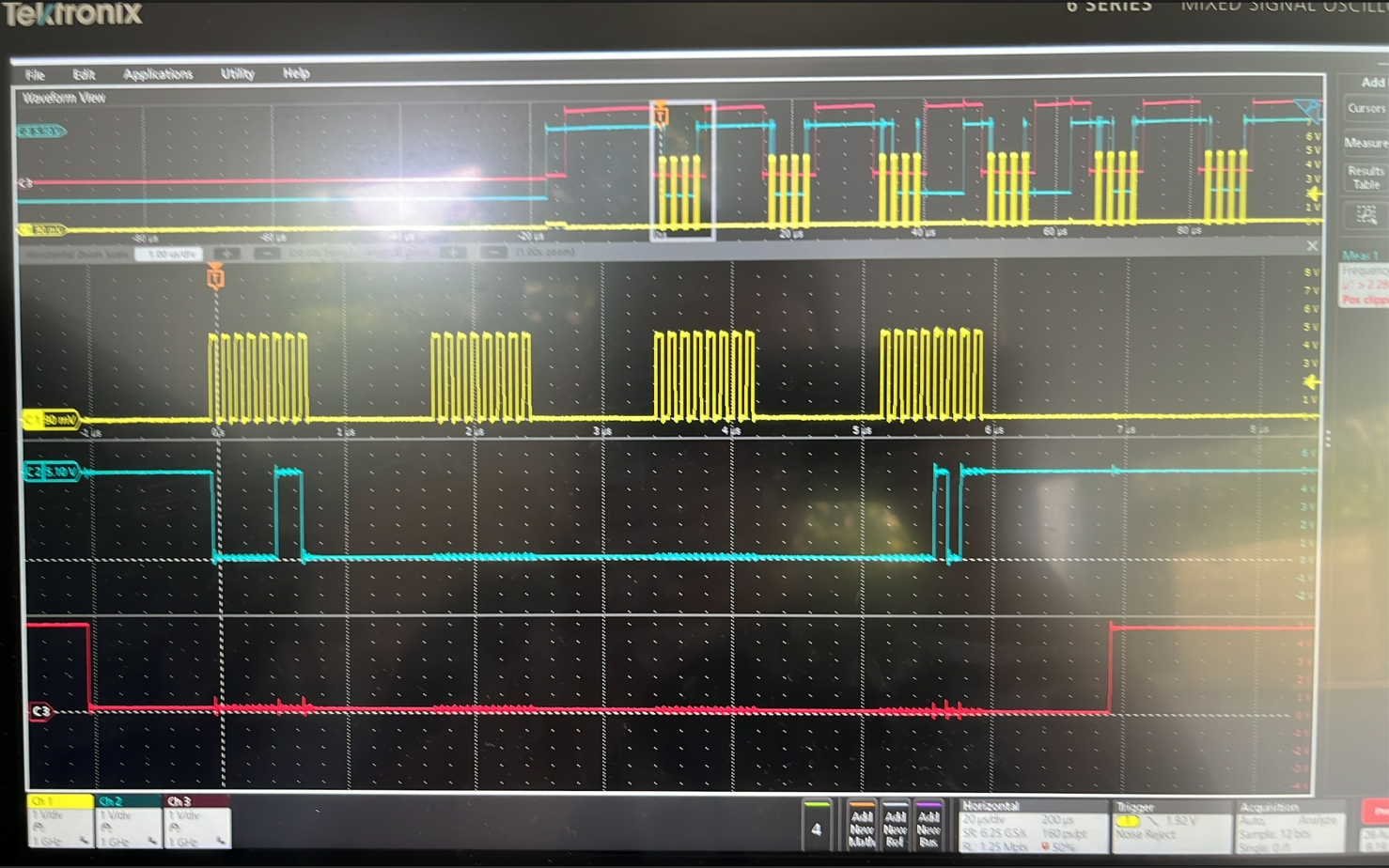Click the Cursors button
This screenshot has width=1389, height=868.
[1366, 108]
